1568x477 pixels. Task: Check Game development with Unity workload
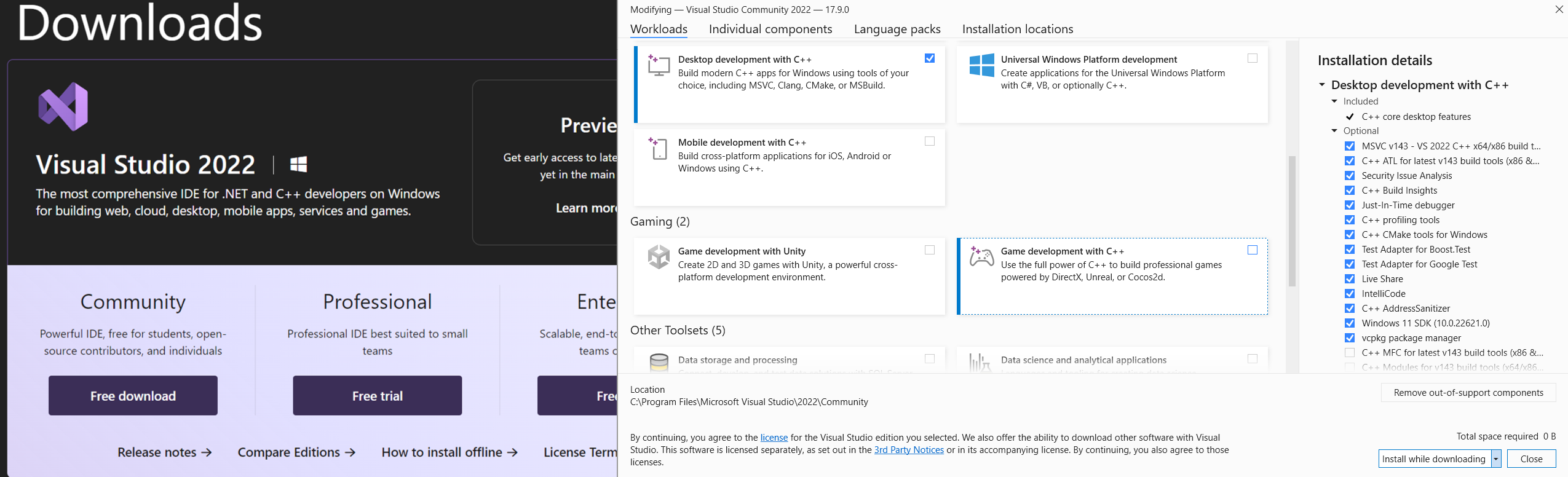[x=930, y=250]
